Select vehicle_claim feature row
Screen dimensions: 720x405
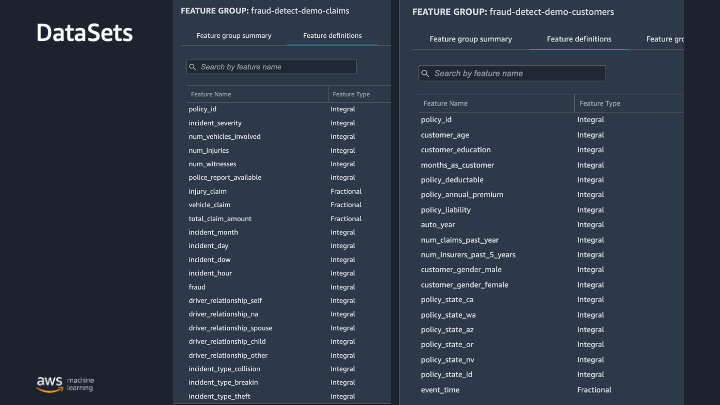point(288,205)
